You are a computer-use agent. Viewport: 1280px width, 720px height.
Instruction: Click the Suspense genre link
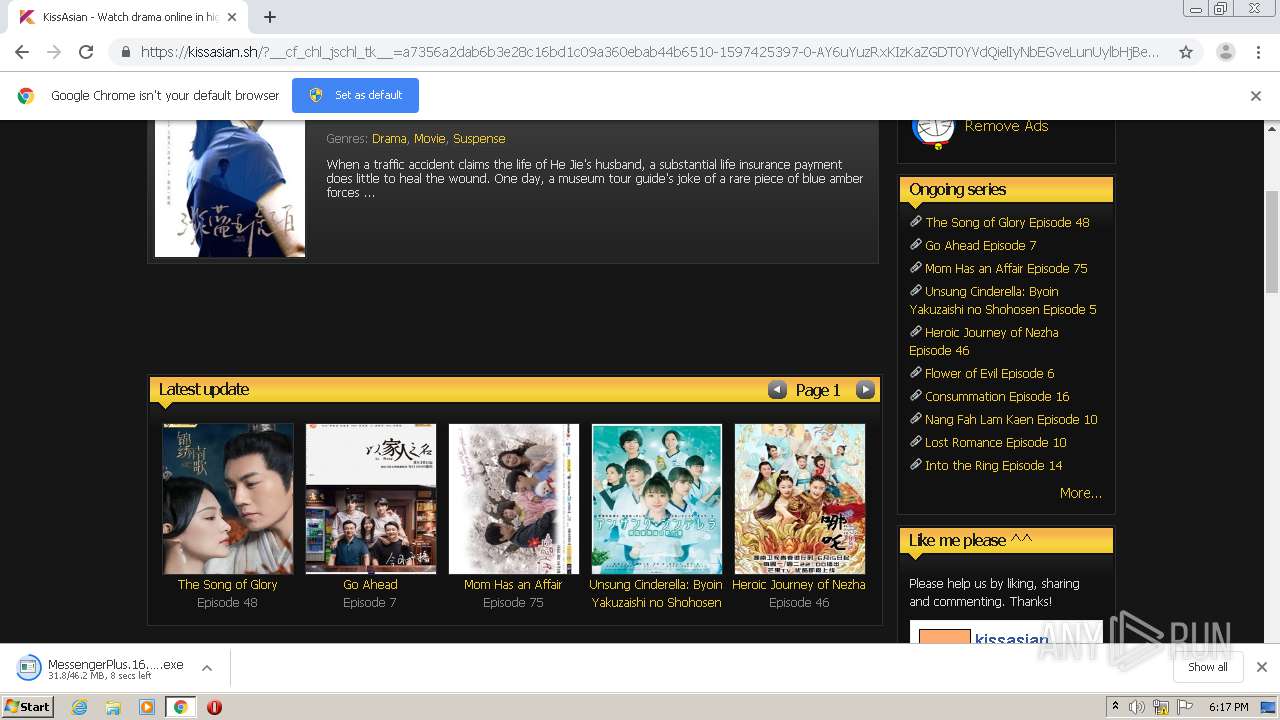[479, 138]
